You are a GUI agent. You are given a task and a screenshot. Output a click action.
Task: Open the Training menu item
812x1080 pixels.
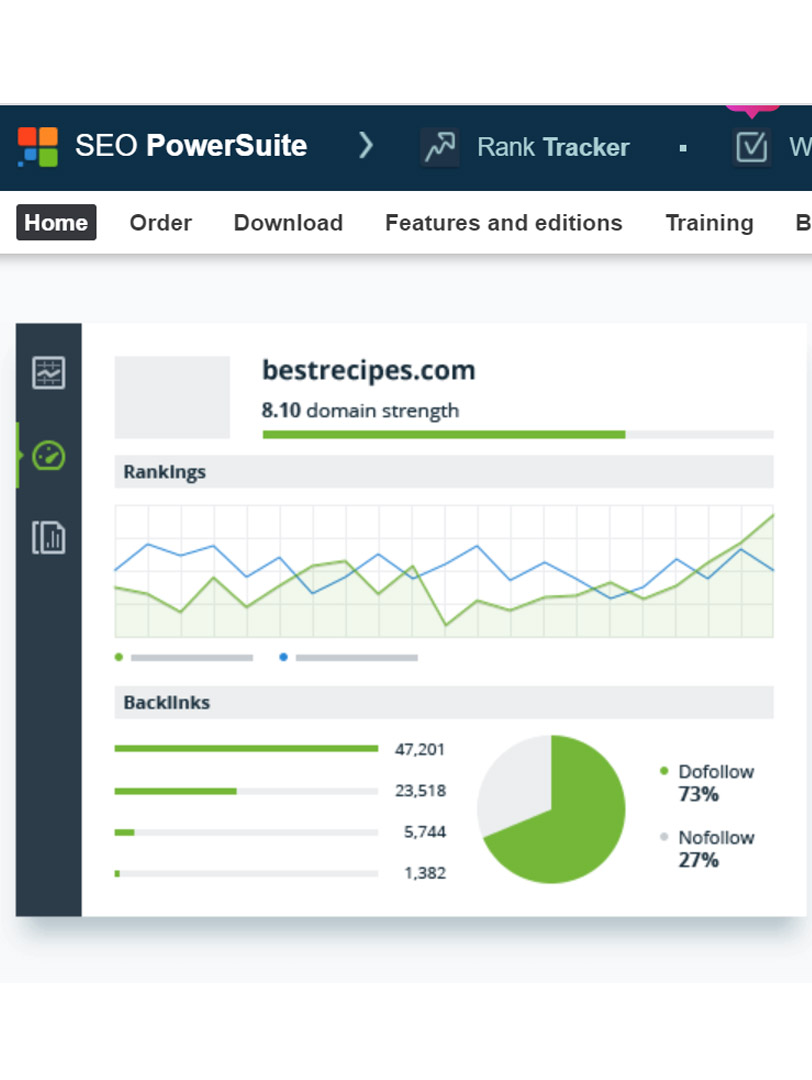709,223
